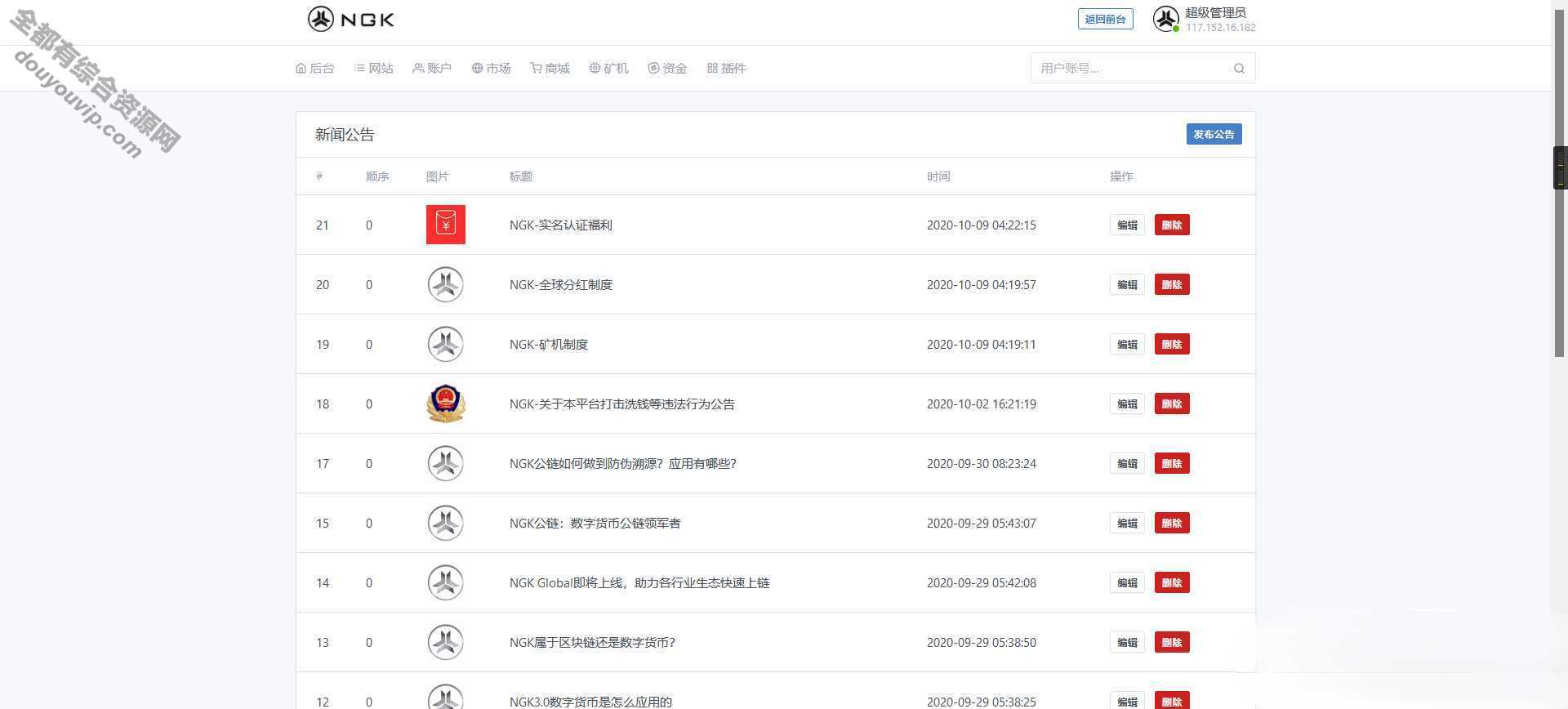Click IP address 117.152.16.182

tap(1220, 27)
